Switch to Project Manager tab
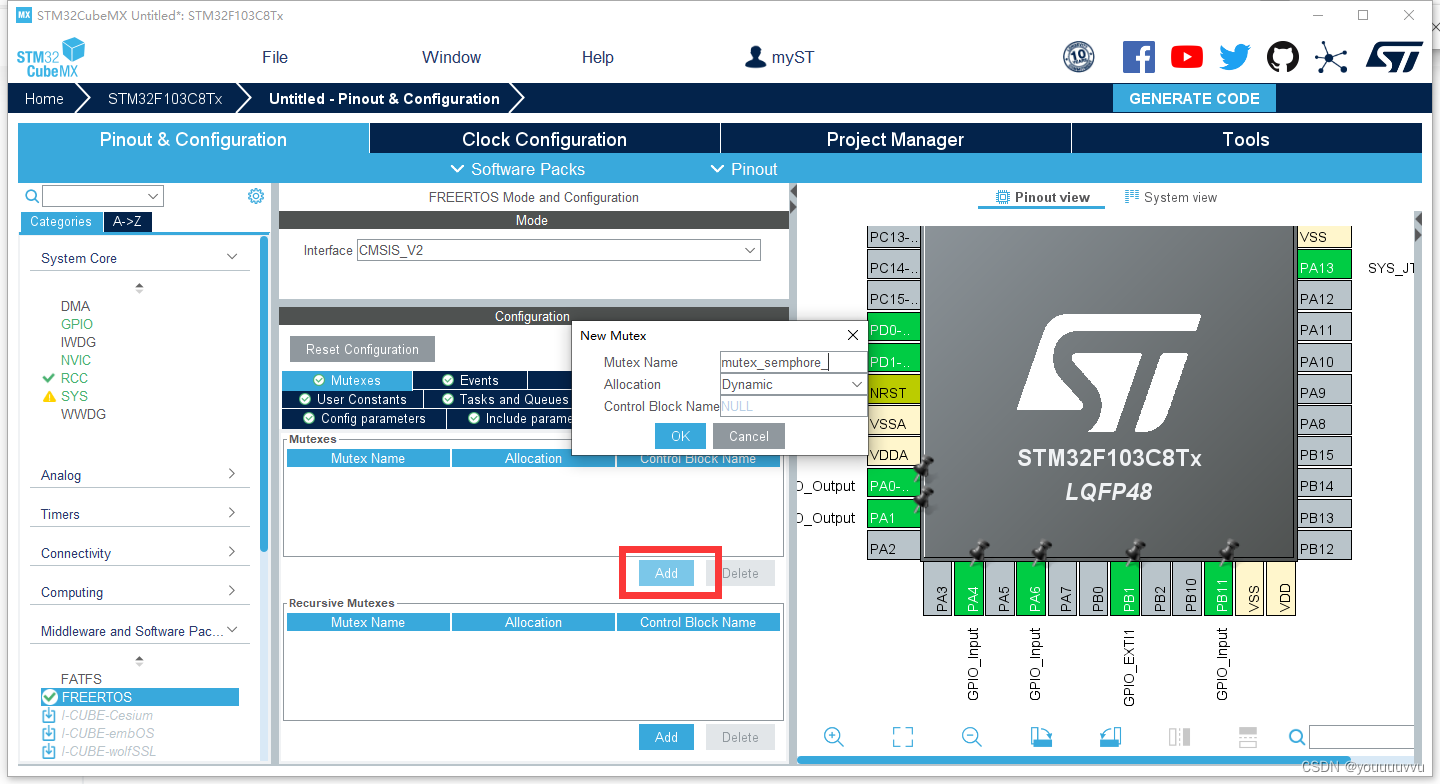 click(895, 139)
